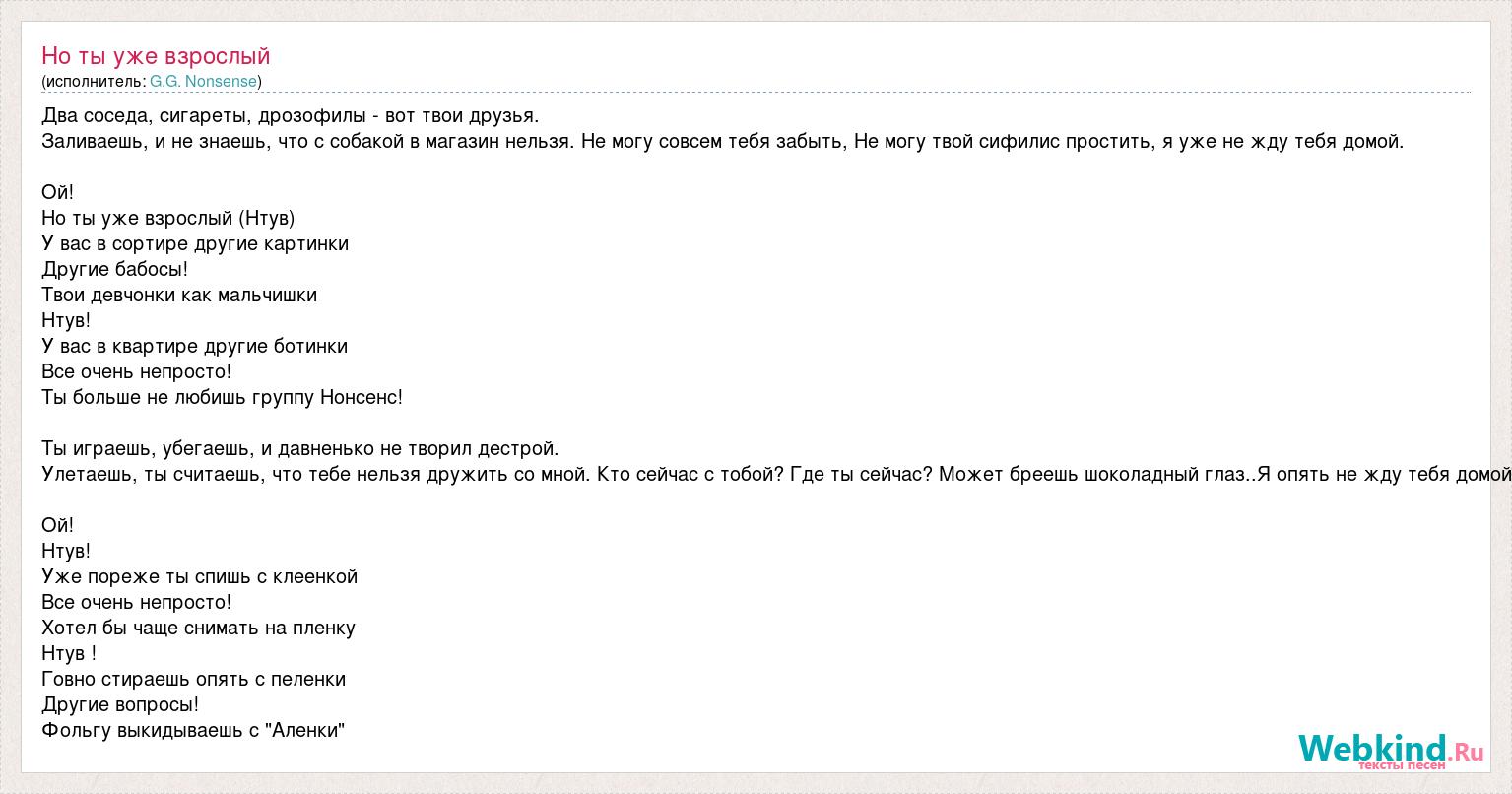Click the line Ты играешь, убегаешь
This screenshot has width=1512, height=794.
[300, 448]
